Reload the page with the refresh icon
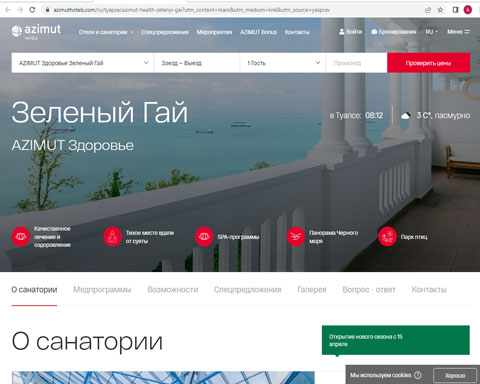Screen dimensions: 480x384 click(32, 10)
